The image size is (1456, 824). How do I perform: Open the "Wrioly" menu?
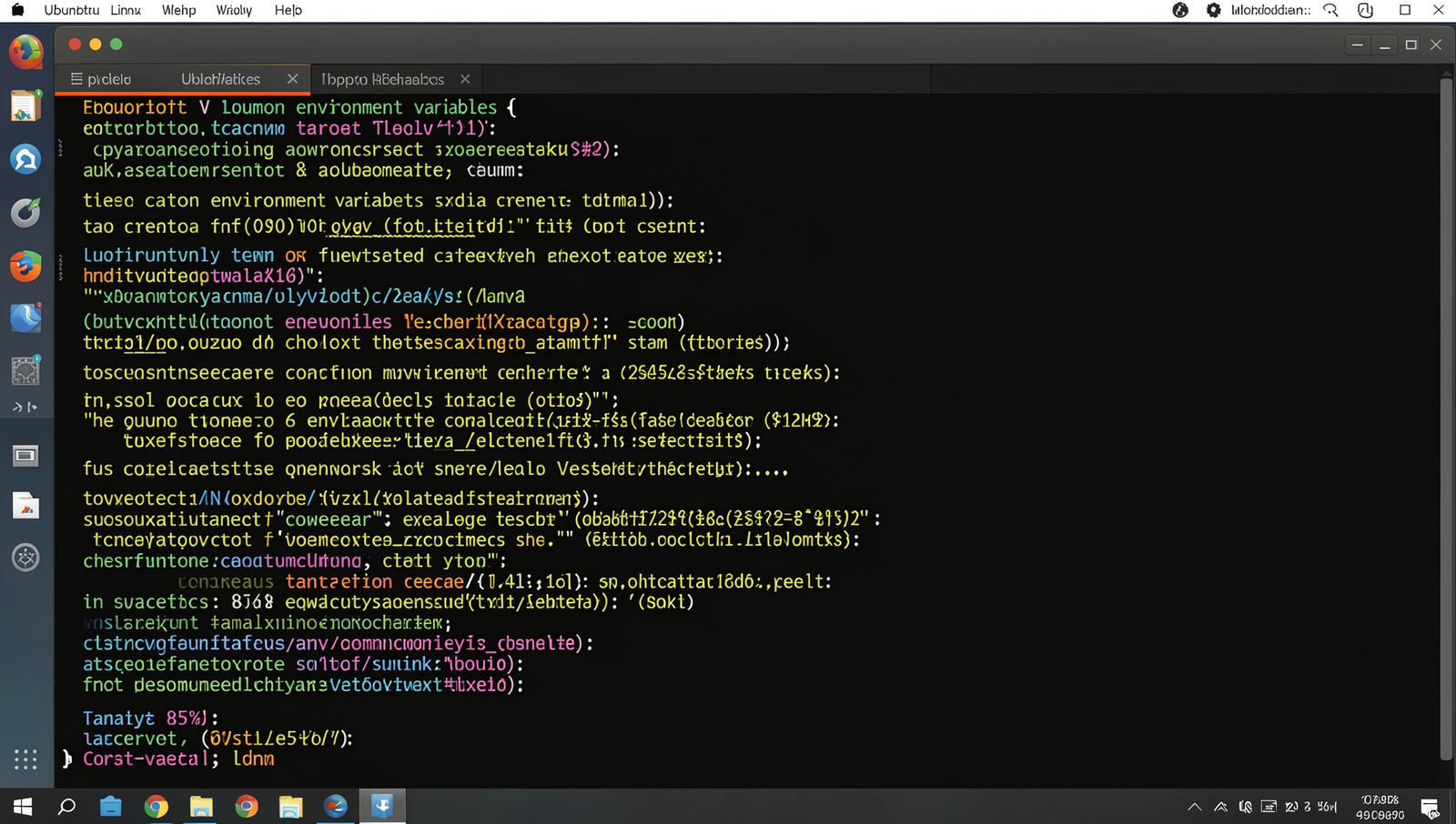point(234,10)
